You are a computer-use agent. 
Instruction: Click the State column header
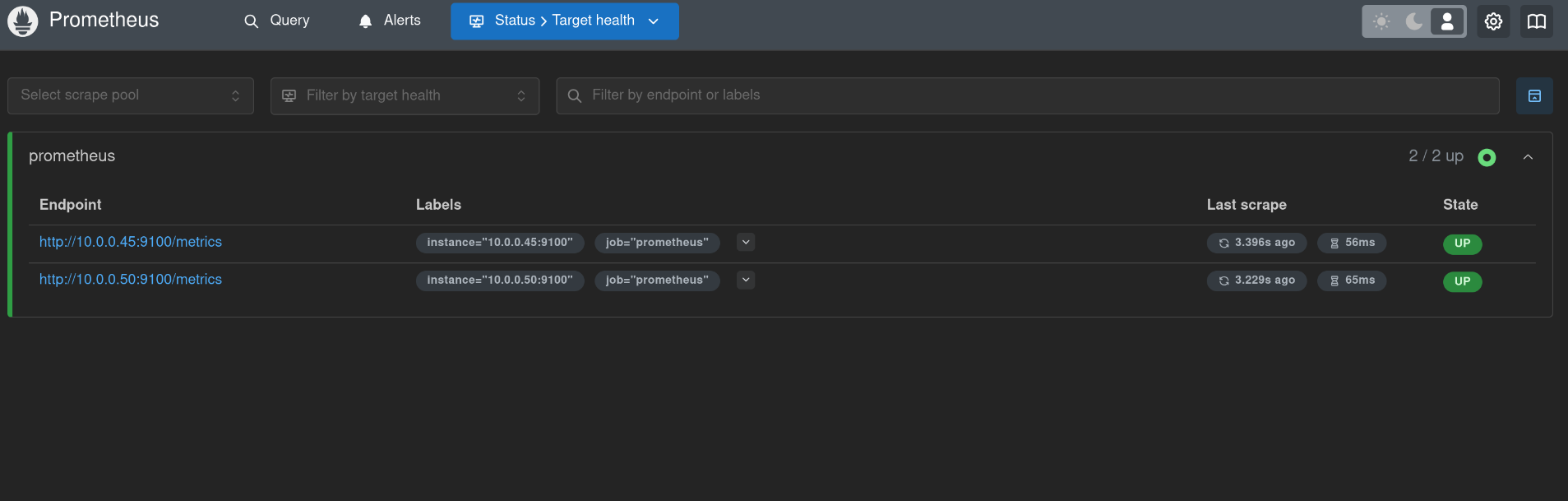[x=1460, y=205]
